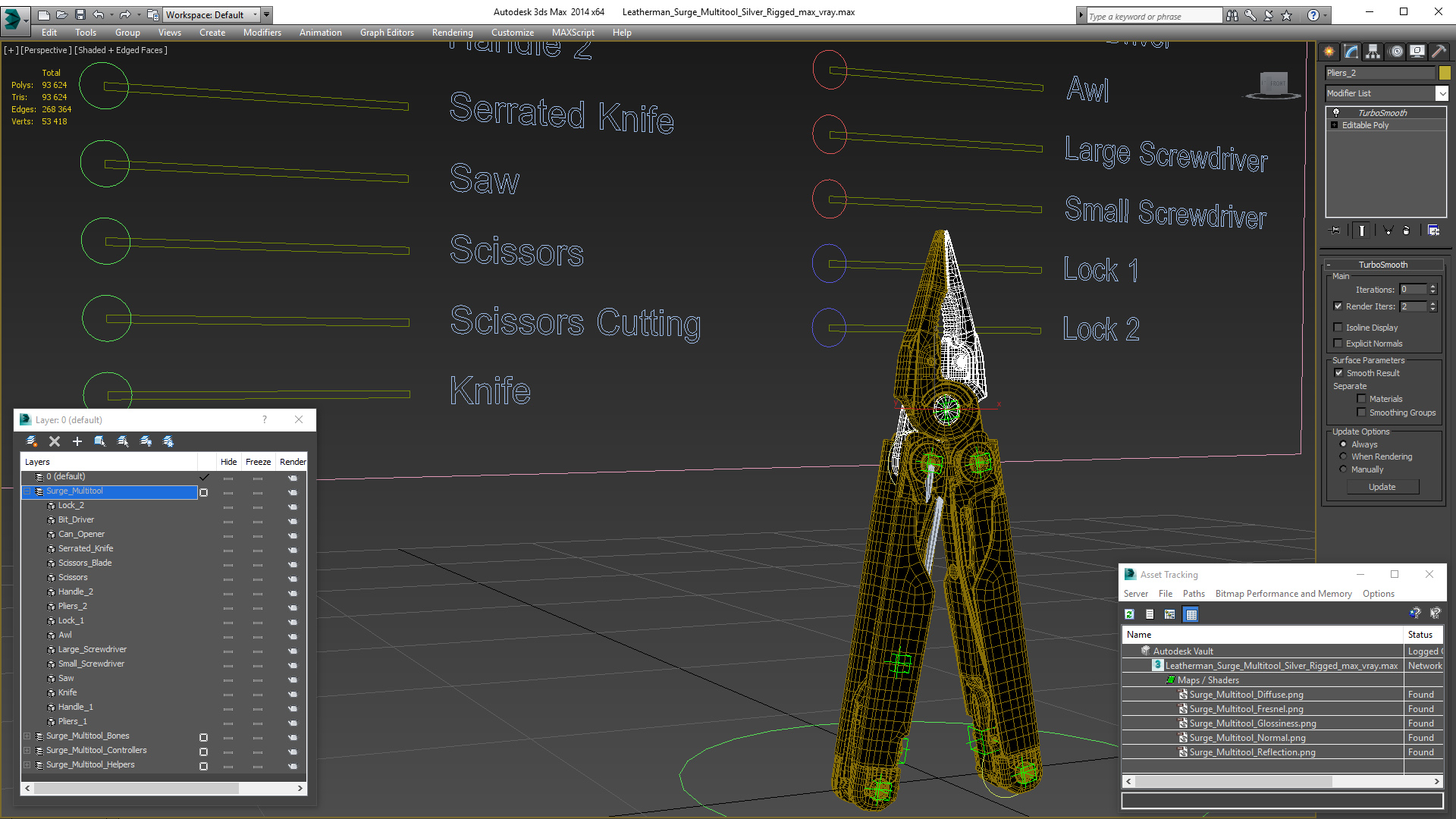Open Configure Modifier Sets icon

[1433, 231]
